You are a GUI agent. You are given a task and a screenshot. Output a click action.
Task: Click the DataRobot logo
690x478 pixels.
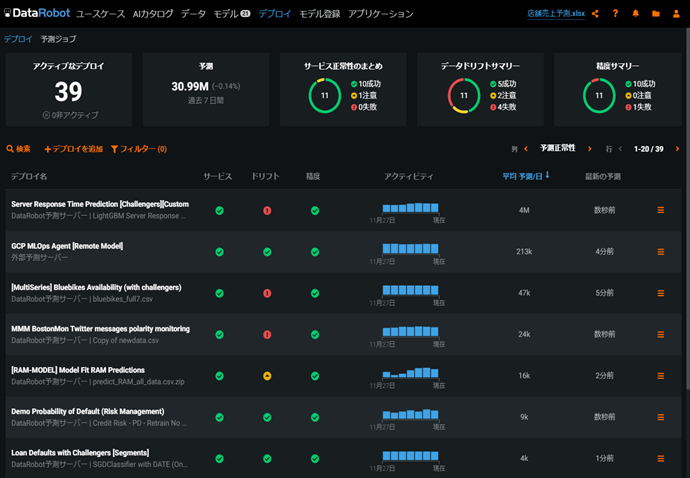coord(37,13)
